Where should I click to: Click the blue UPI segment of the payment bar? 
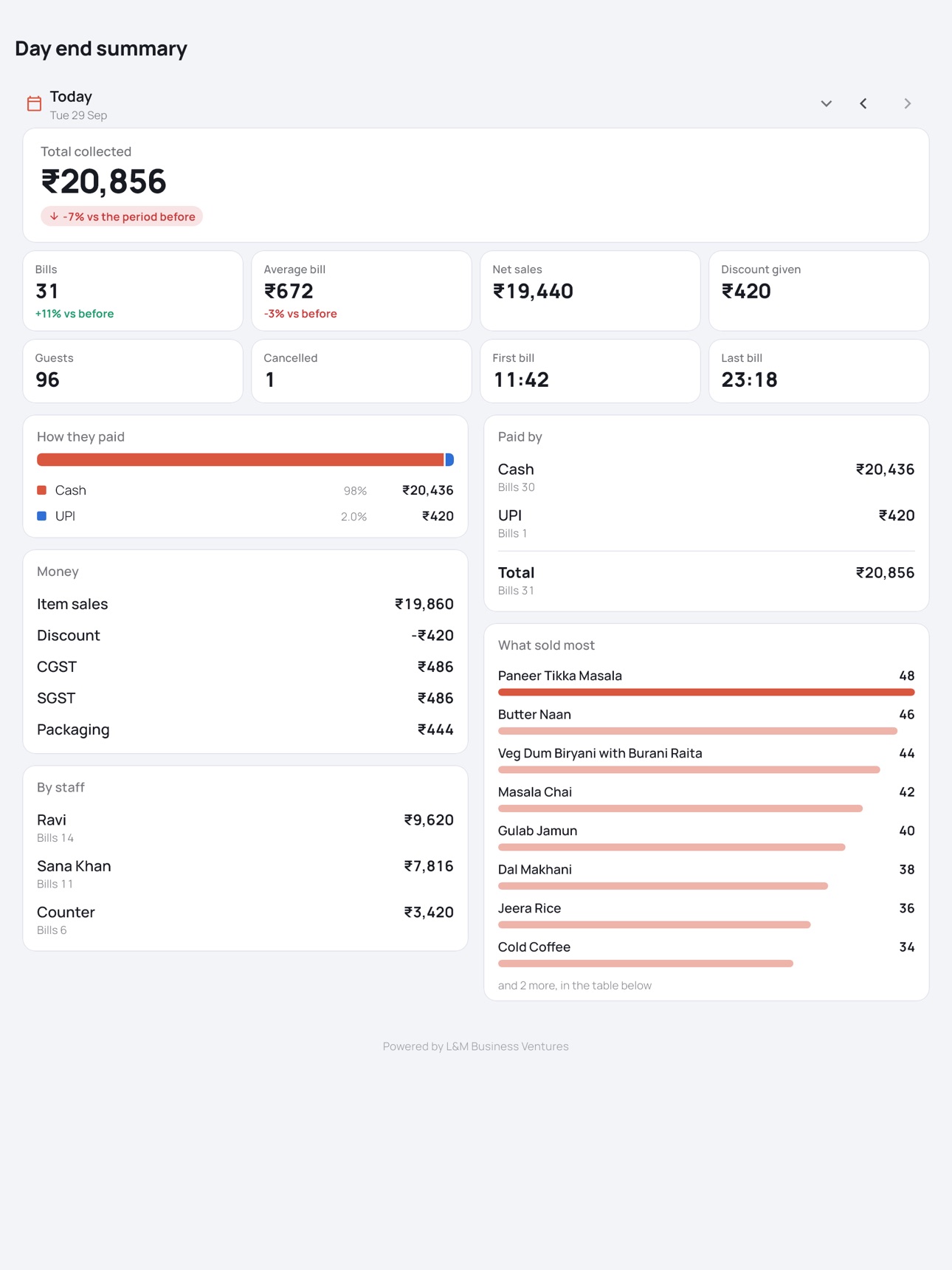[x=449, y=460]
